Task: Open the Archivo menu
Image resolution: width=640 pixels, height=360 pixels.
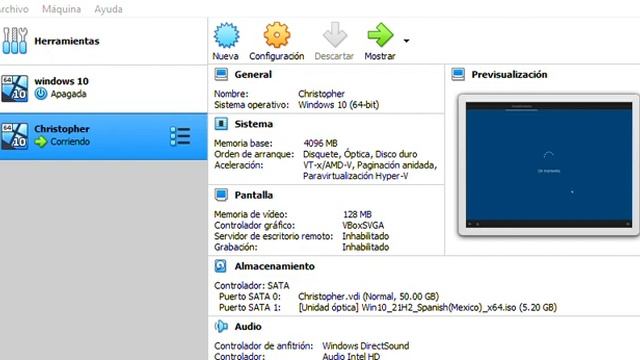Action: click(x=14, y=9)
